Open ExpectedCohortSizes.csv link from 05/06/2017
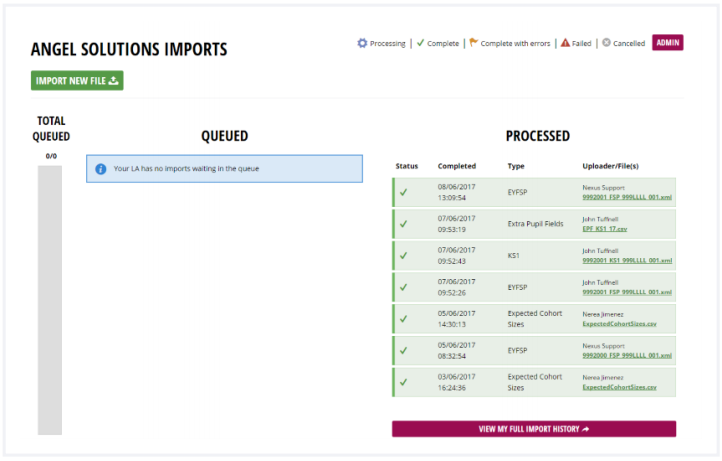 619,324
